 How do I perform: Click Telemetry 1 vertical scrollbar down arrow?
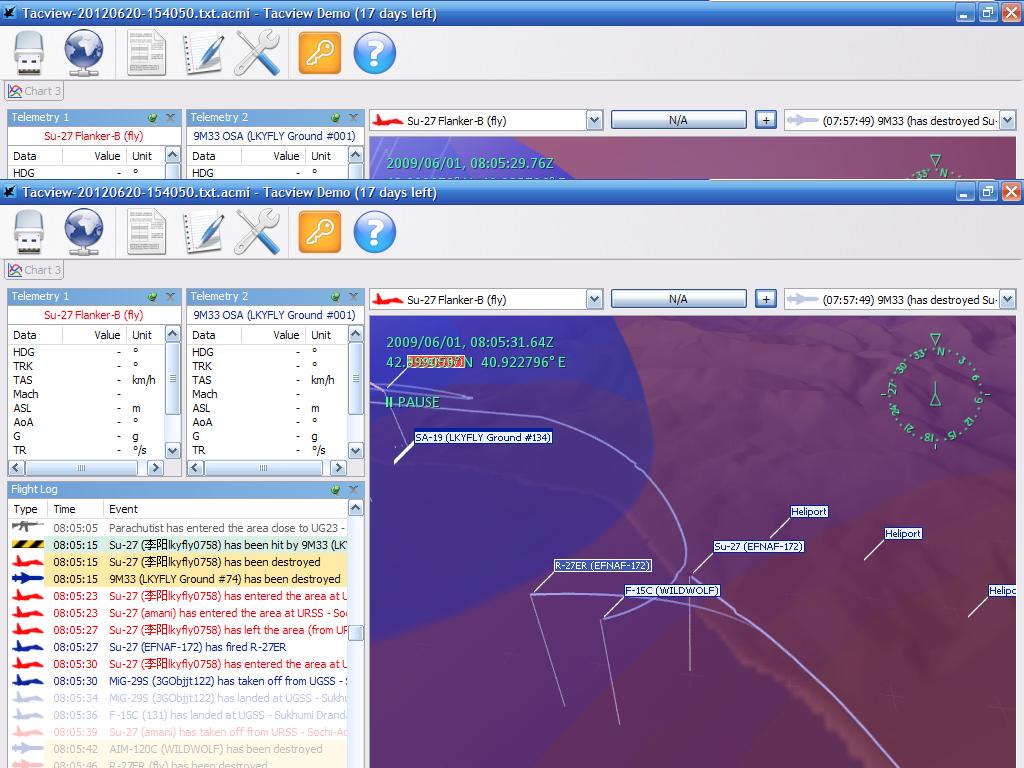pos(172,451)
